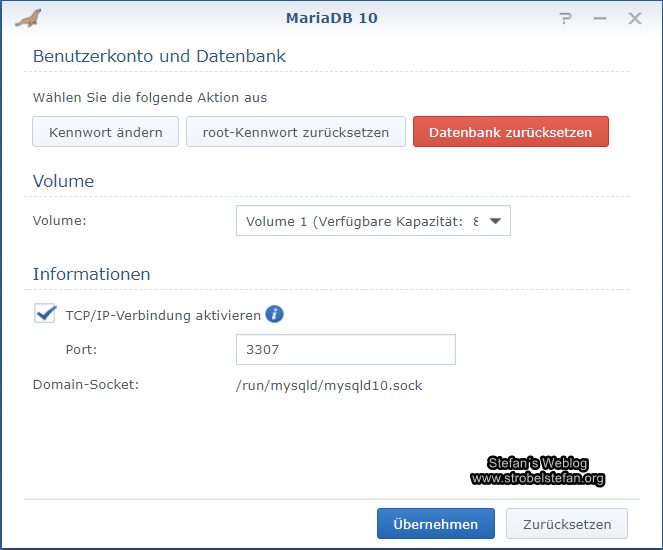
Task: Open help via question mark icon
Action: [565, 18]
